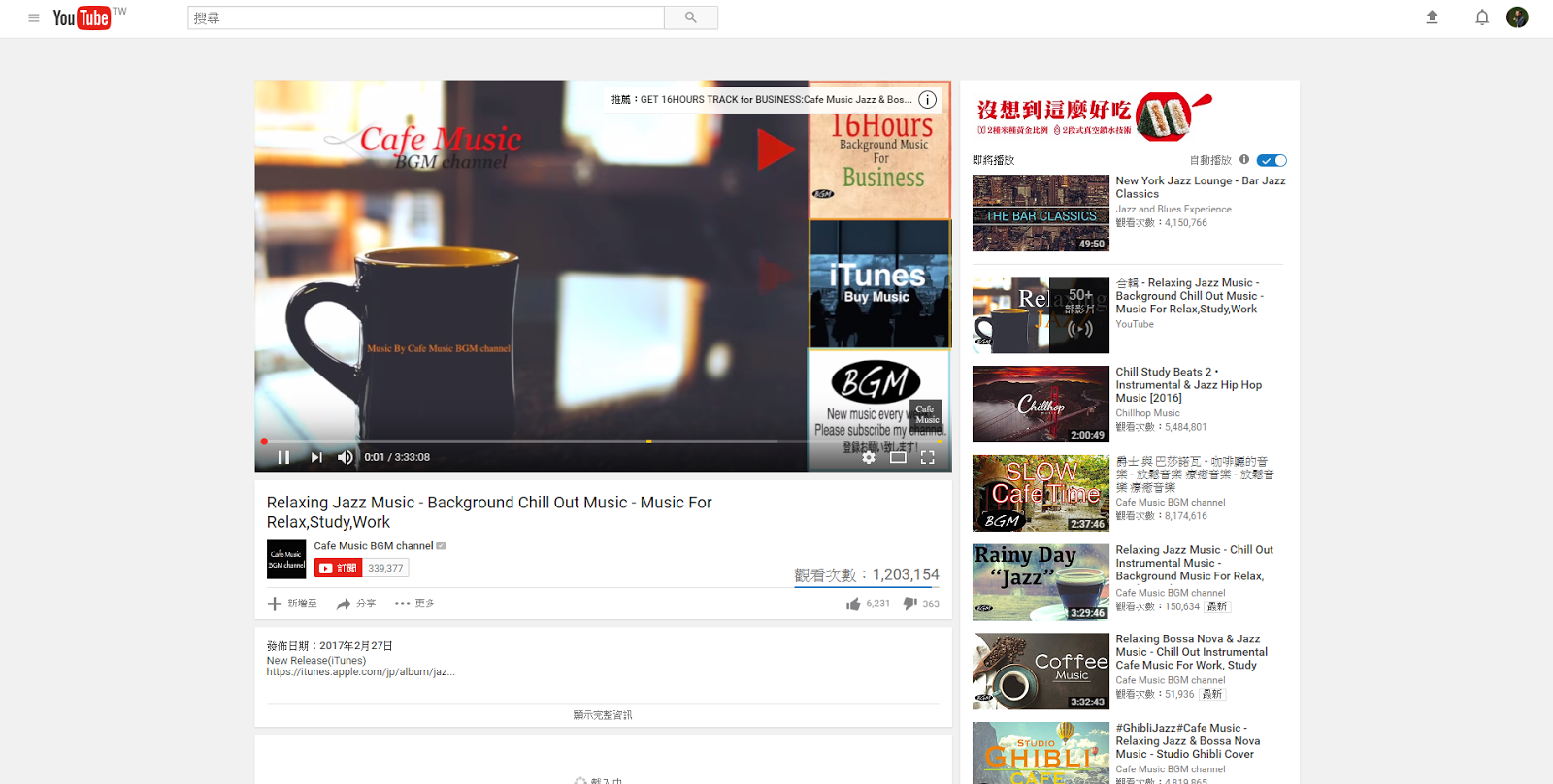The image size is (1553, 784).
Task: Open the iTunes album link in description
Action: click(361, 671)
